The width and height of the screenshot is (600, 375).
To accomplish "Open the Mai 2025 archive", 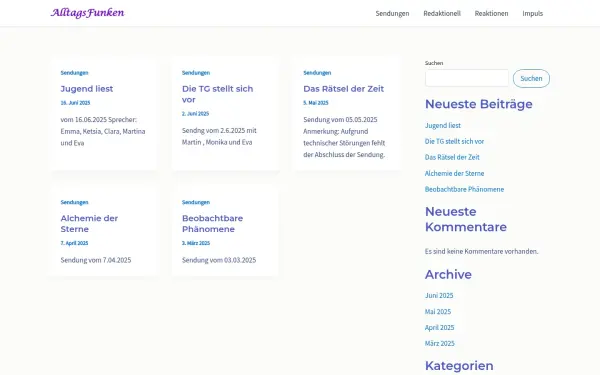I will (x=438, y=311).
